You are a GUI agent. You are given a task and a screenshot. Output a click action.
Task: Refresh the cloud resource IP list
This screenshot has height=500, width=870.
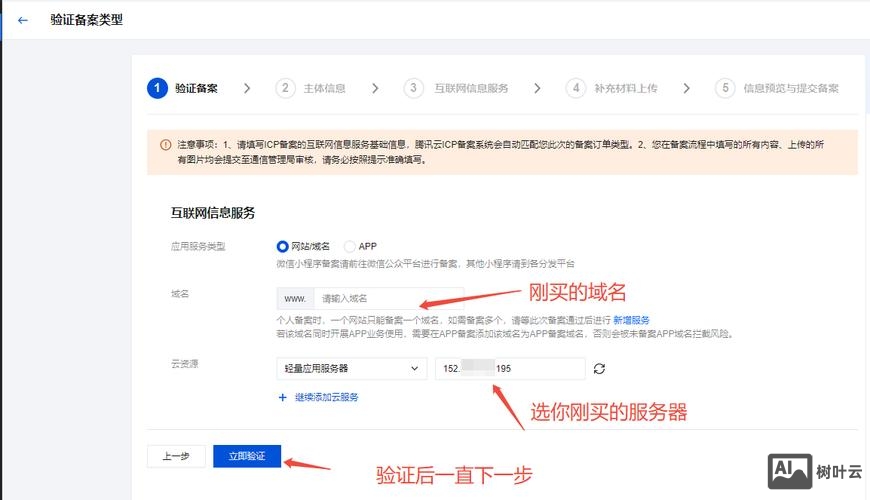click(599, 368)
